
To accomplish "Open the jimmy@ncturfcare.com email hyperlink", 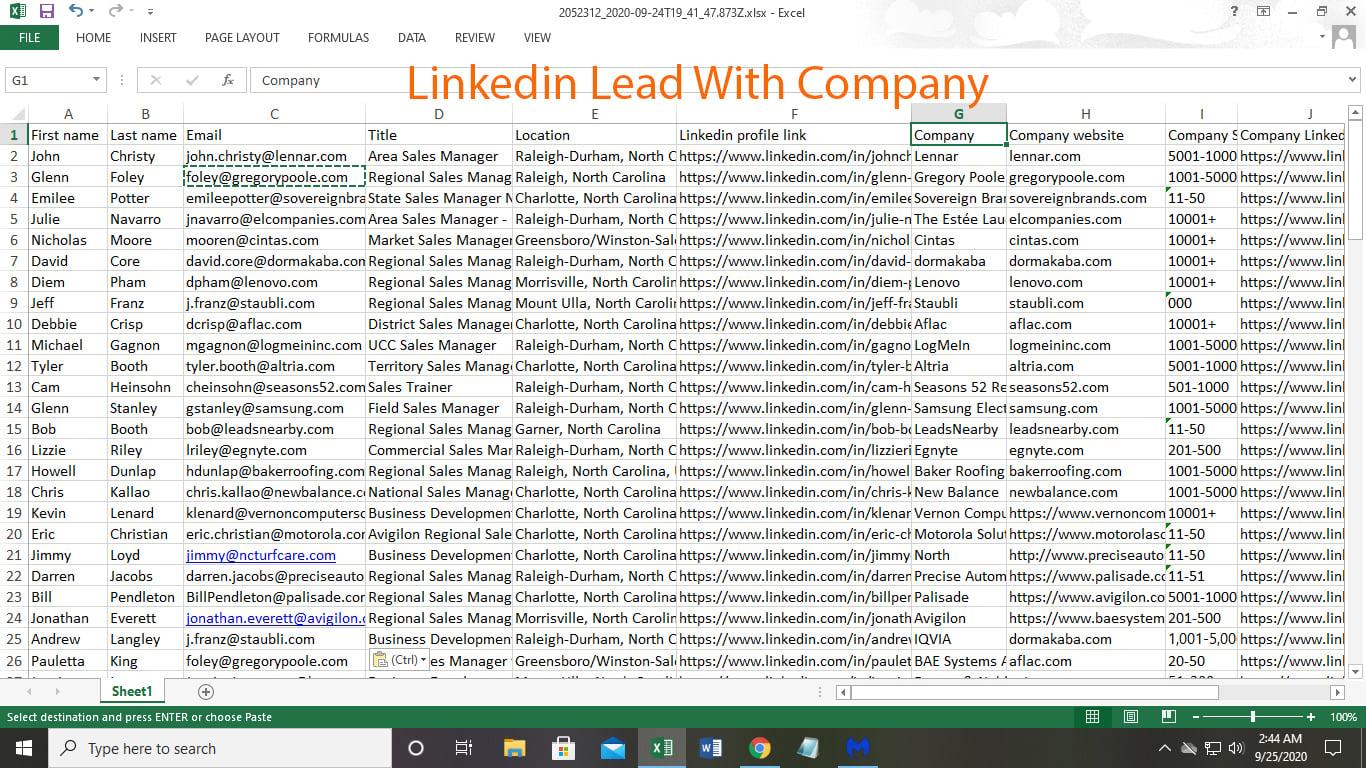I will (263, 555).
